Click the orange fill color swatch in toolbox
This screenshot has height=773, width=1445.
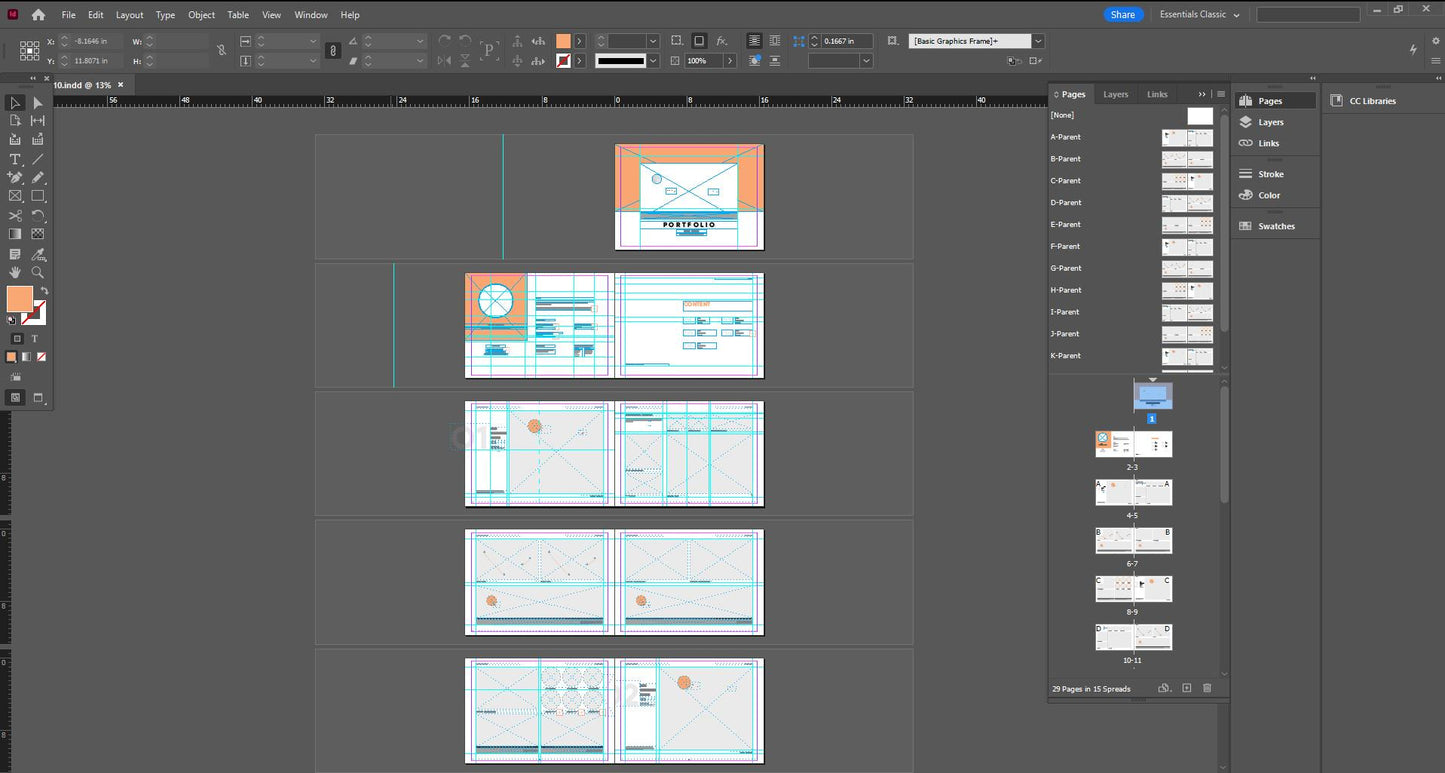(19, 298)
